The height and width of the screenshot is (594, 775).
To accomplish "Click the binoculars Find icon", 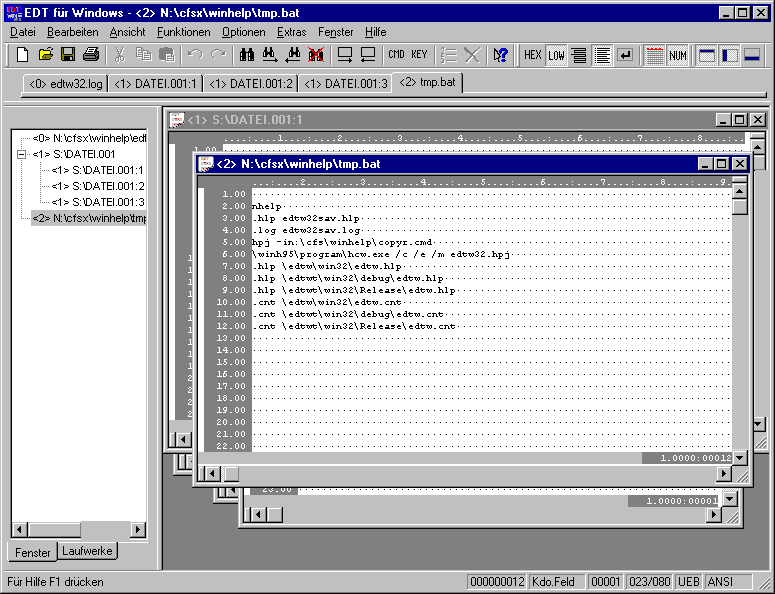I will pos(246,55).
